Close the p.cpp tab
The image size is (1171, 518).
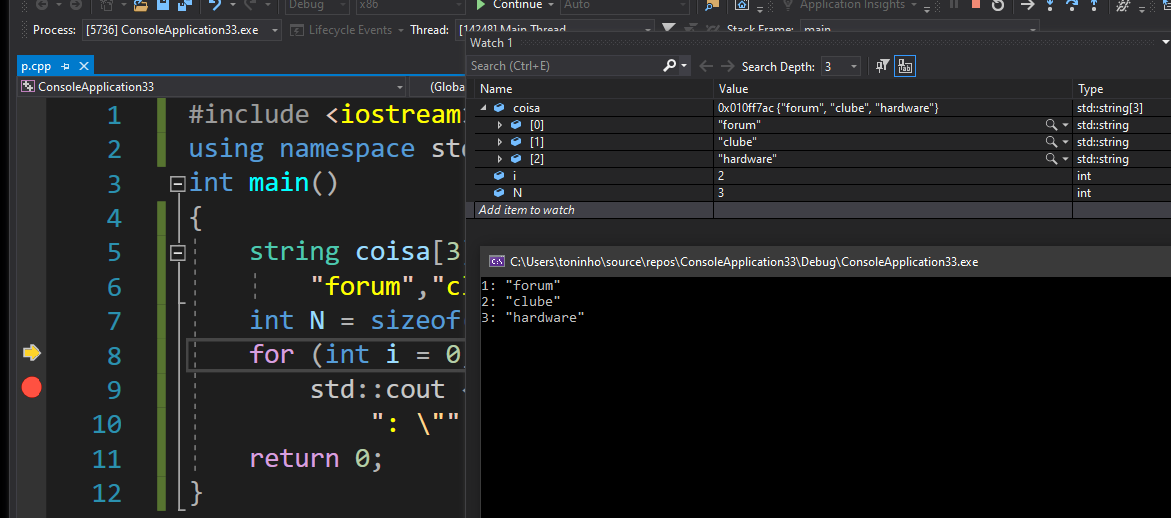83,66
